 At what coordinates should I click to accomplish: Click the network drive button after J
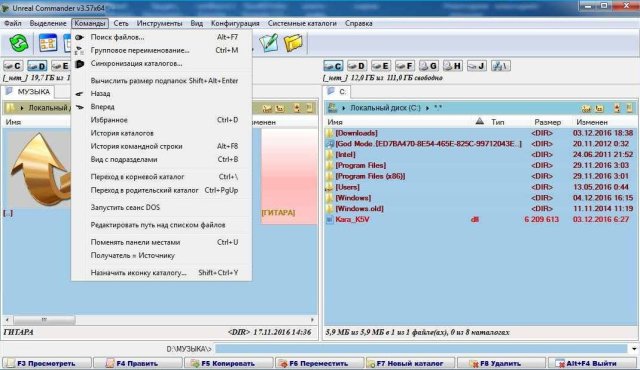tap(501, 66)
